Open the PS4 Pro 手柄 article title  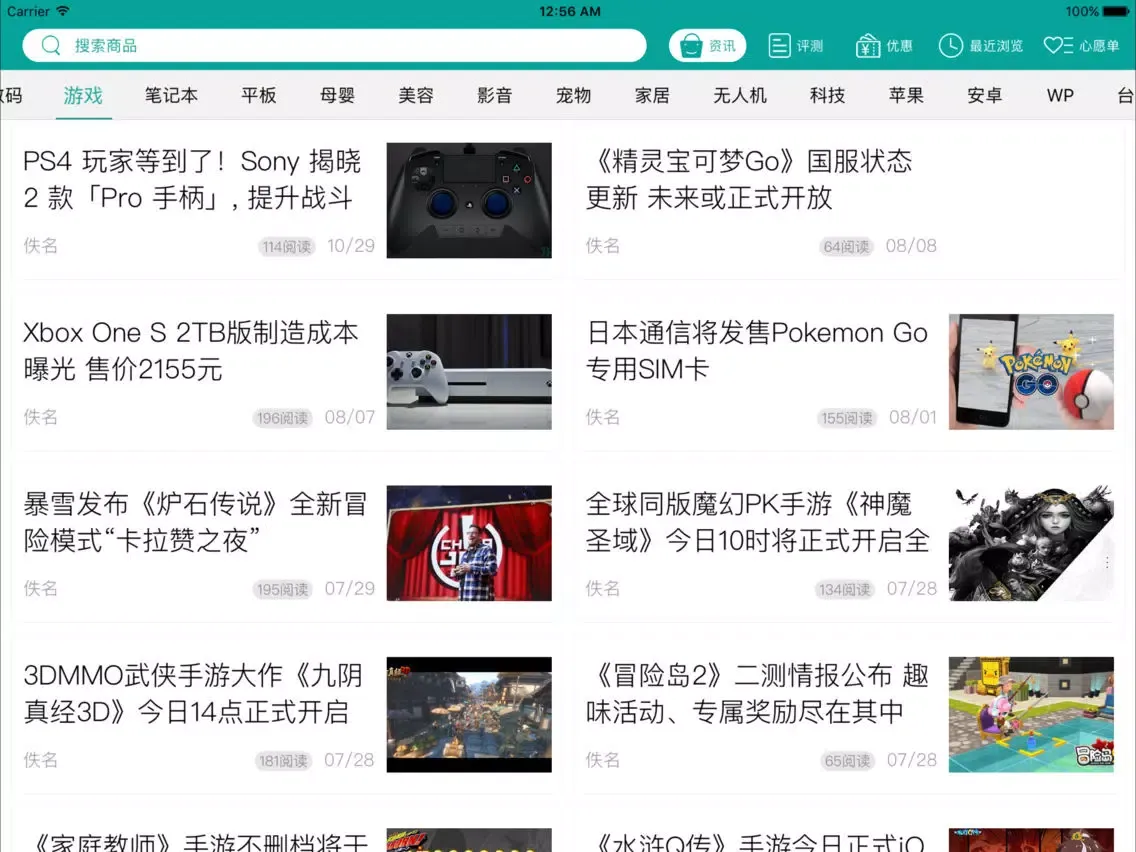point(192,179)
